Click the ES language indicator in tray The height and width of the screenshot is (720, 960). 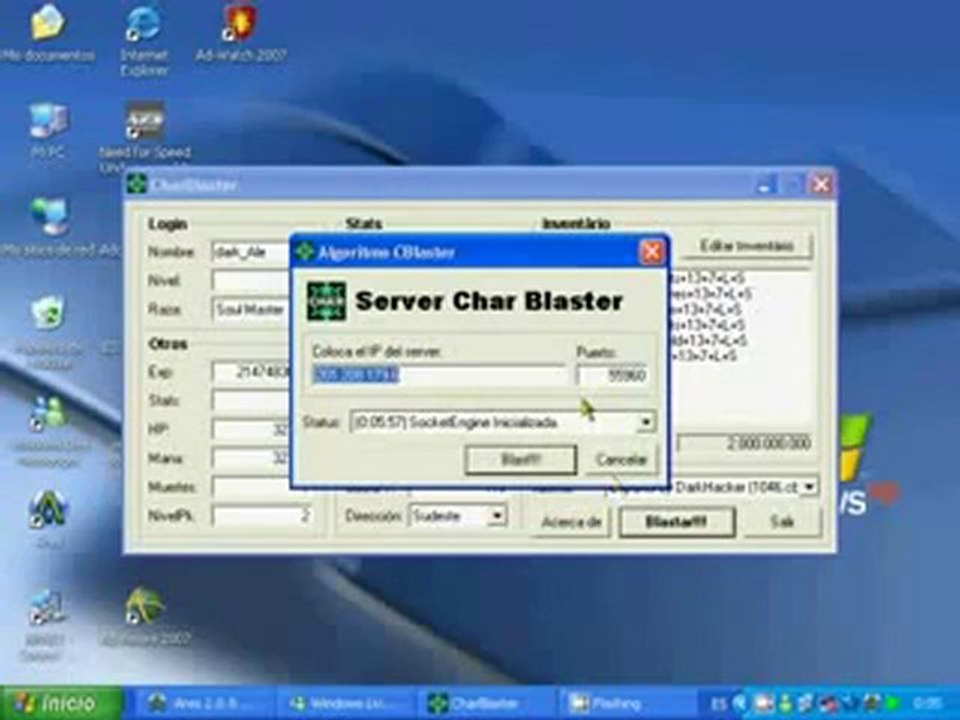tap(718, 704)
